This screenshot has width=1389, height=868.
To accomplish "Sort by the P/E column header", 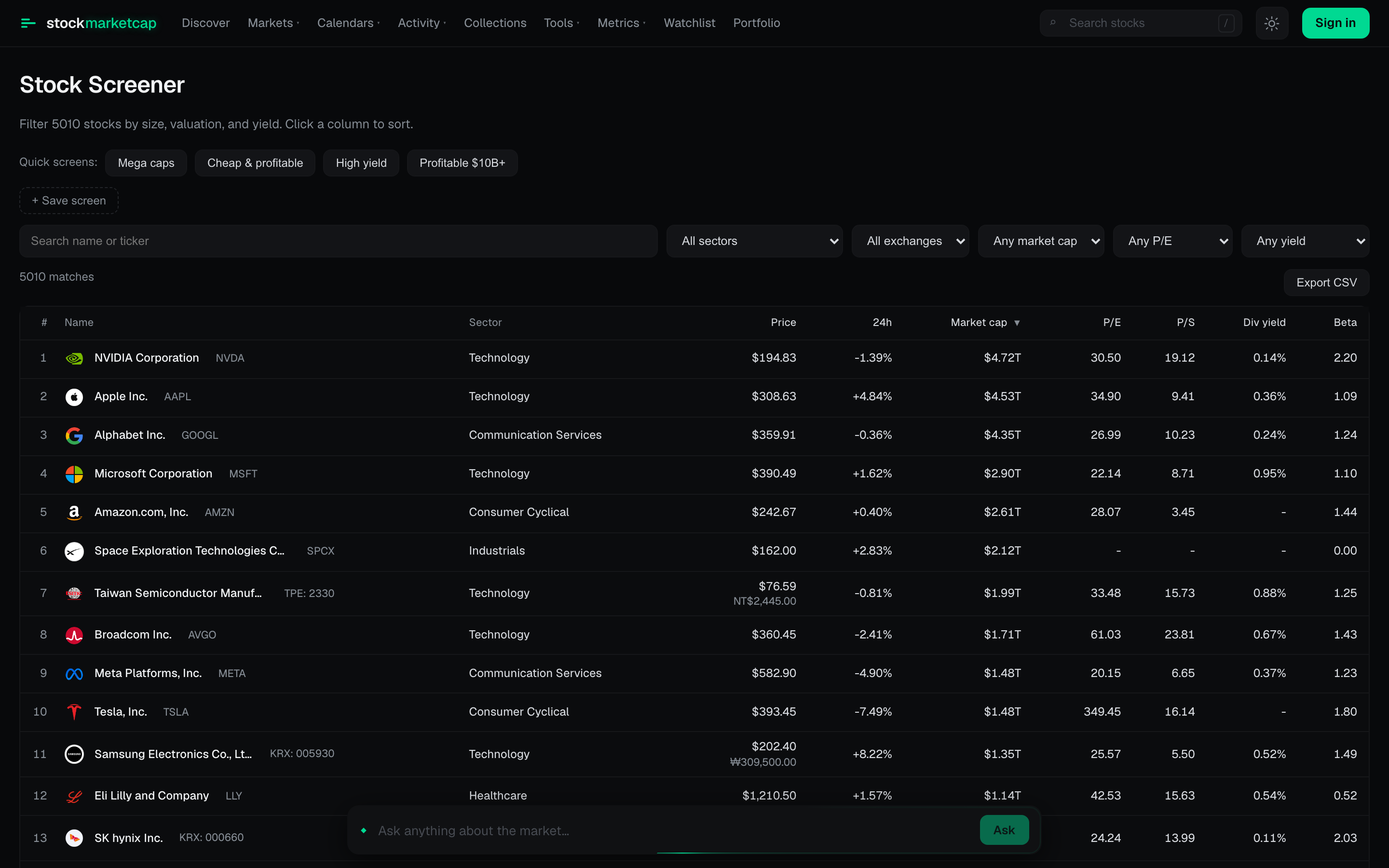I will (x=1112, y=323).
